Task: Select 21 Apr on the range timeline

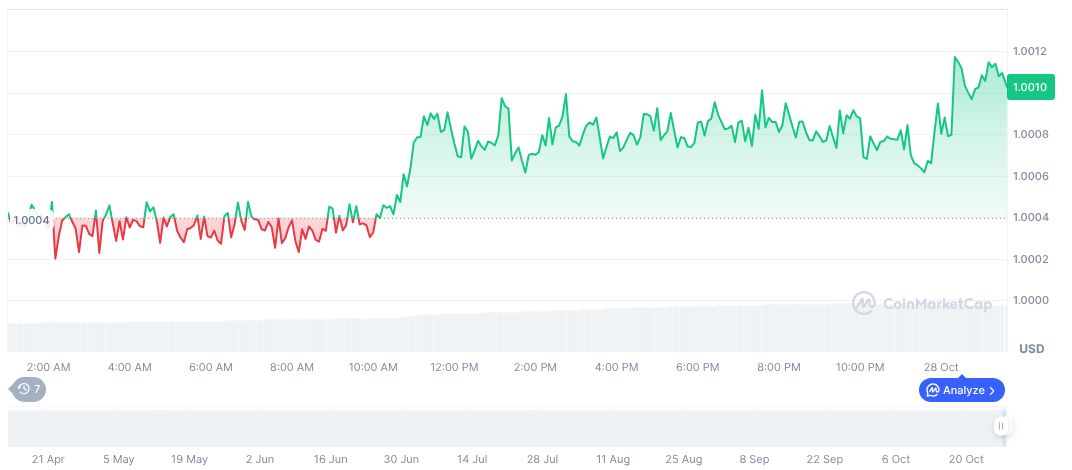Action: click(48, 459)
